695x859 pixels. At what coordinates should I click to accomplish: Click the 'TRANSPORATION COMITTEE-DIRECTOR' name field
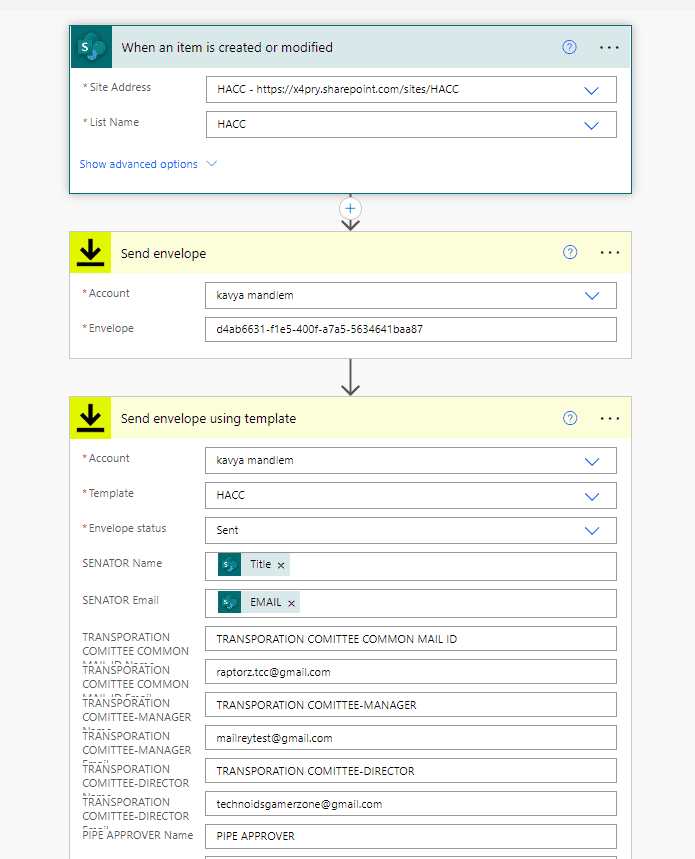[x=411, y=771]
